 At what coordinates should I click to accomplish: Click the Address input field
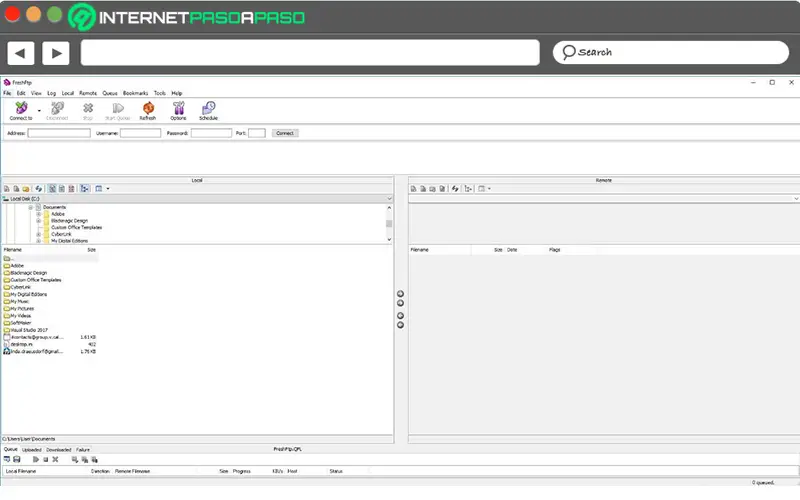(59, 133)
